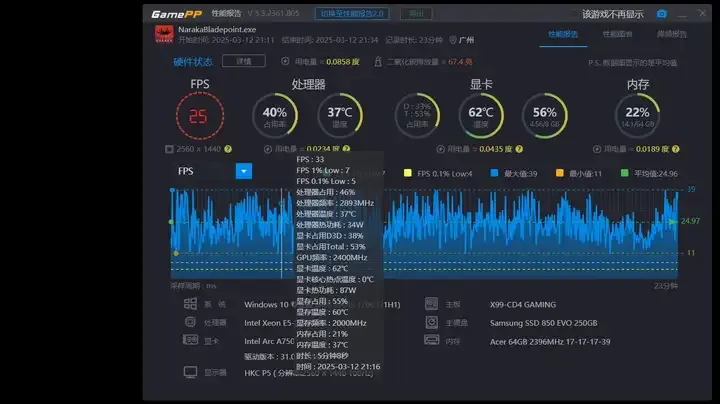Click the graphics card power icon beside 0.0435
The height and width of the screenshot is (404, 720).
(x=440, y=149)
